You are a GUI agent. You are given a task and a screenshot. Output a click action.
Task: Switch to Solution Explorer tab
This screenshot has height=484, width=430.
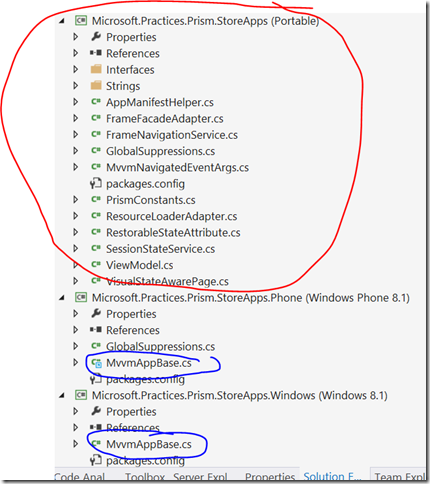click(332, 476)
